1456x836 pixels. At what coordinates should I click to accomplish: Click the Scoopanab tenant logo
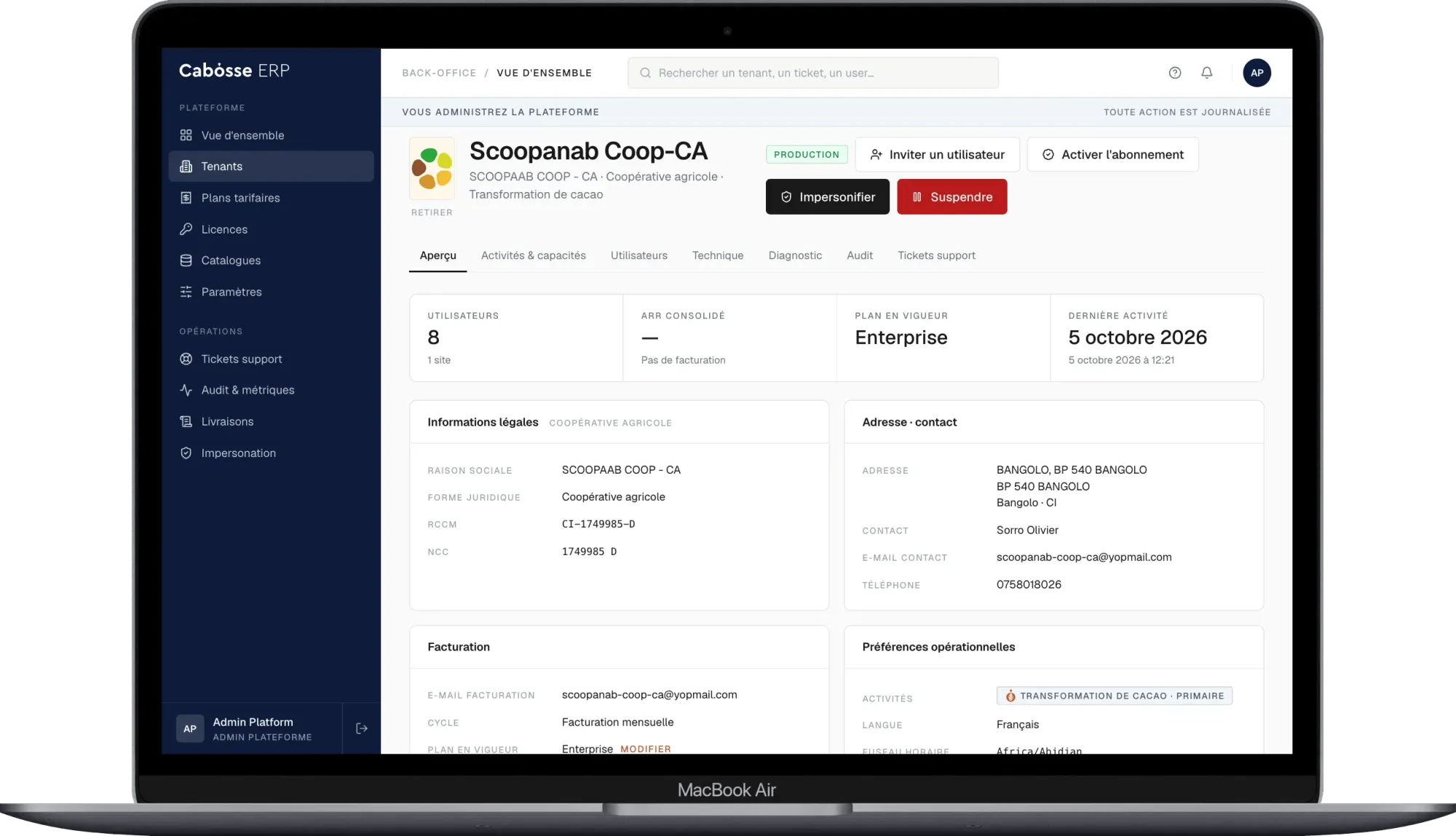pyautogui.click(x=432, y=169)
